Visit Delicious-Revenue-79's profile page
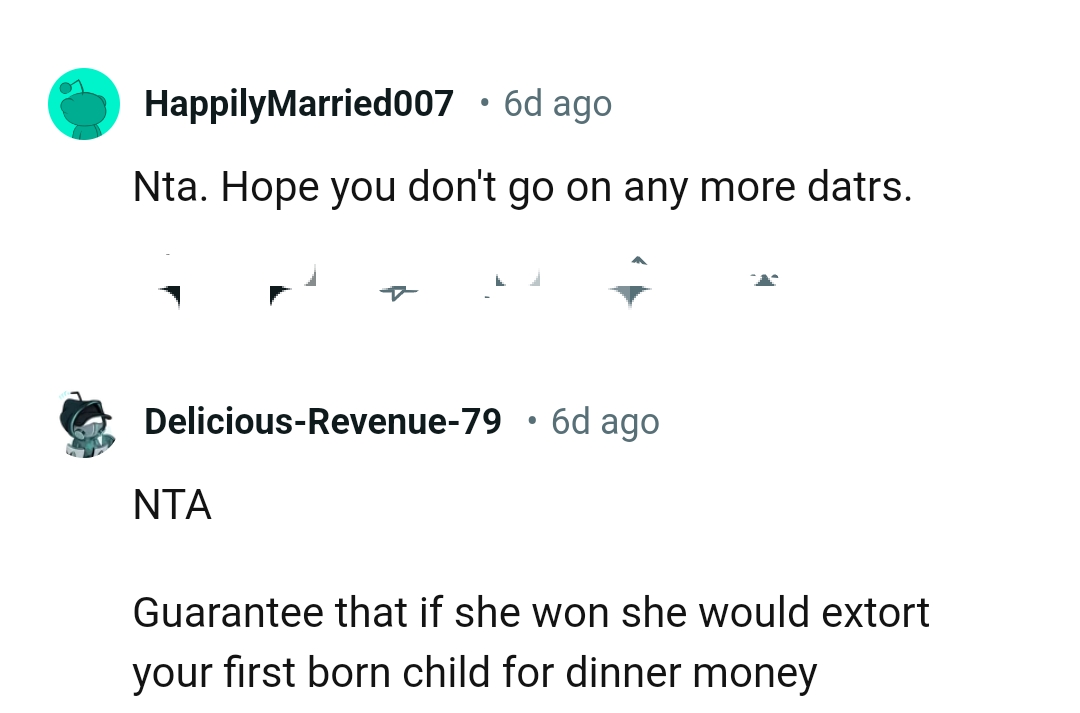Image resolution: width=1080 pixels, height=713 pixels. 322,421
